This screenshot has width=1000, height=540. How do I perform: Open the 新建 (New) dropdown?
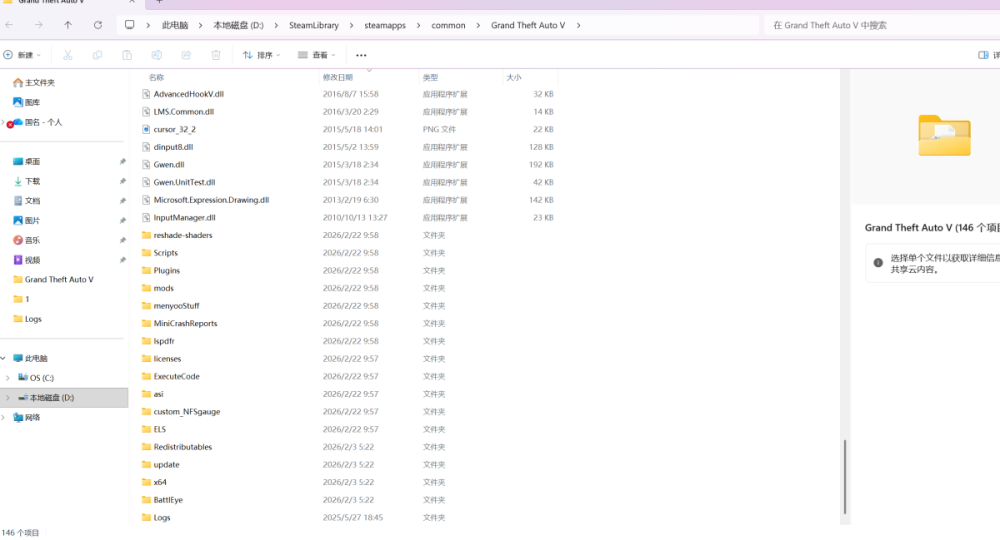pos(21,55)
